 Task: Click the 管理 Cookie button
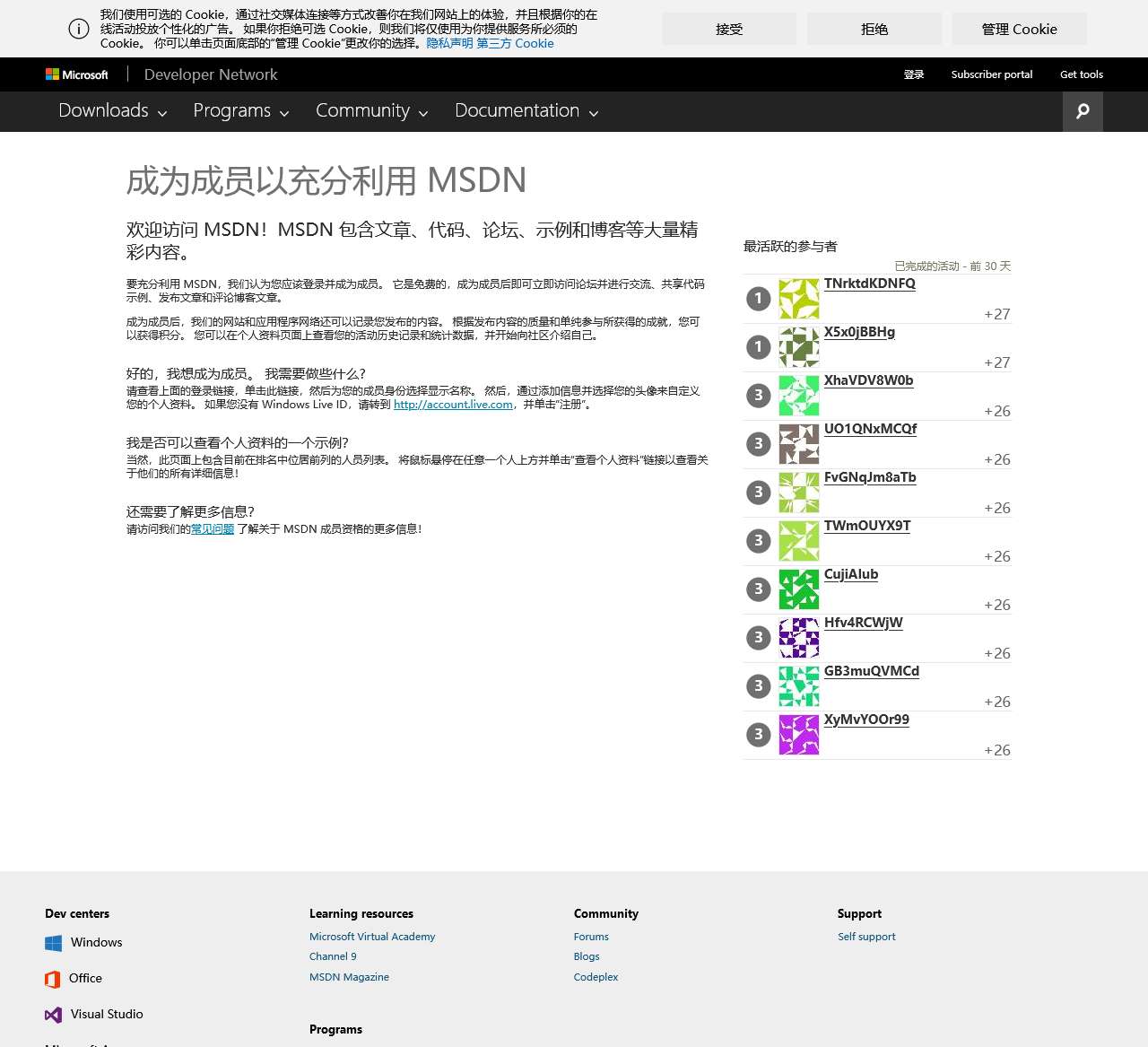coord(1019,29)
